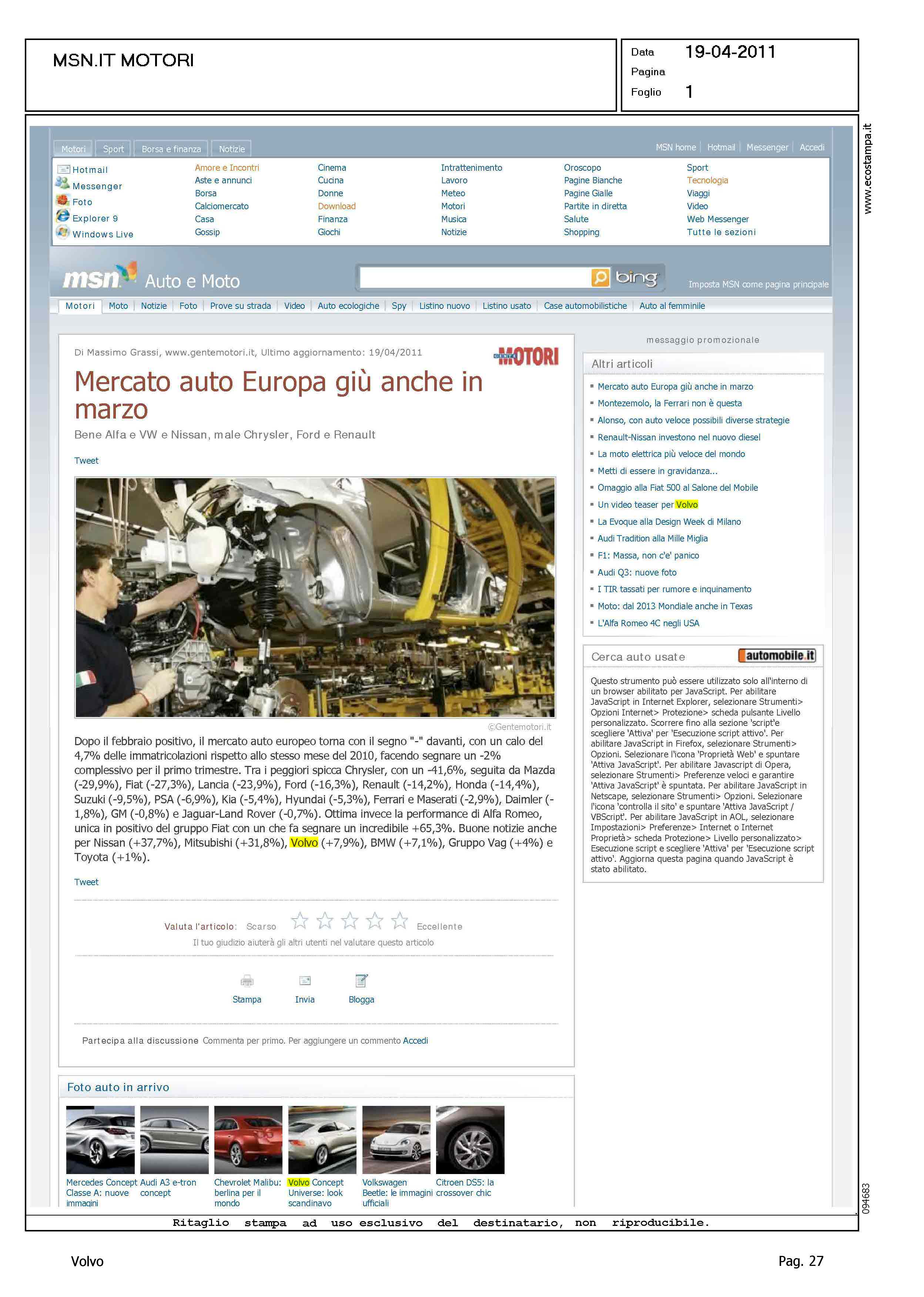Open the Audi Q3: nuove foto article link

637,573
